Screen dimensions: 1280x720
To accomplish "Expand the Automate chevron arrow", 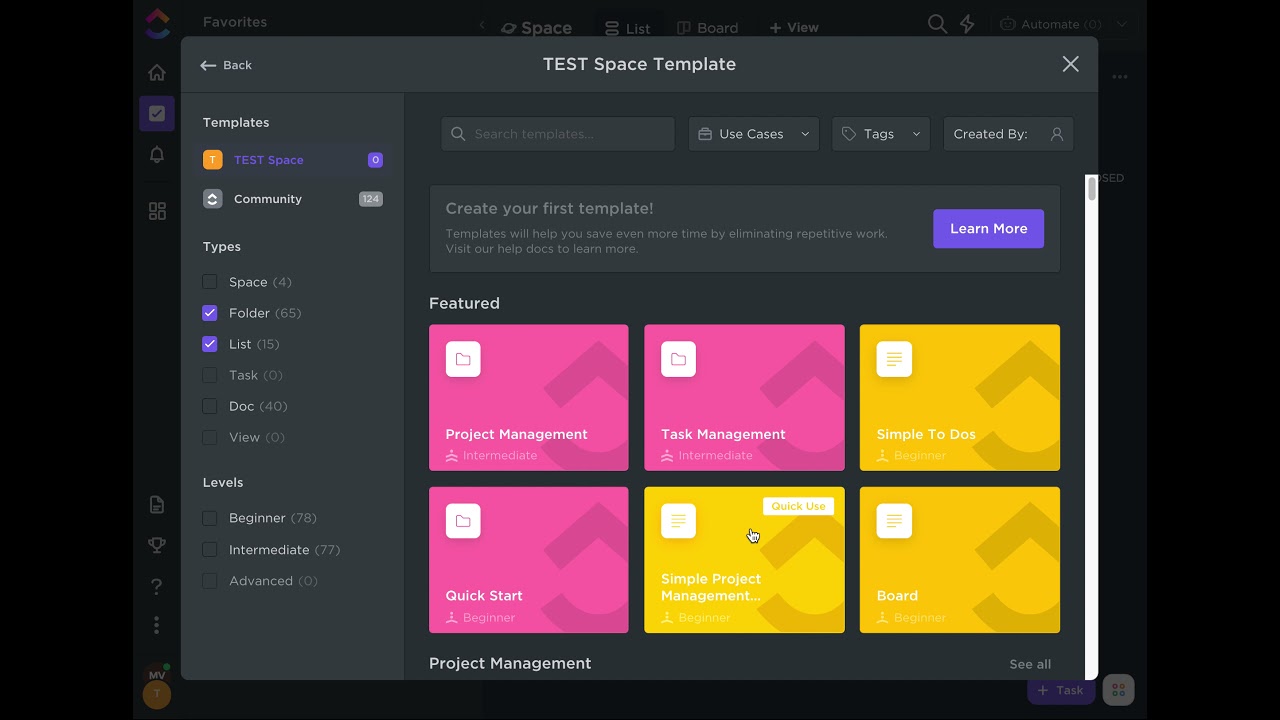I will (1121, 24).
